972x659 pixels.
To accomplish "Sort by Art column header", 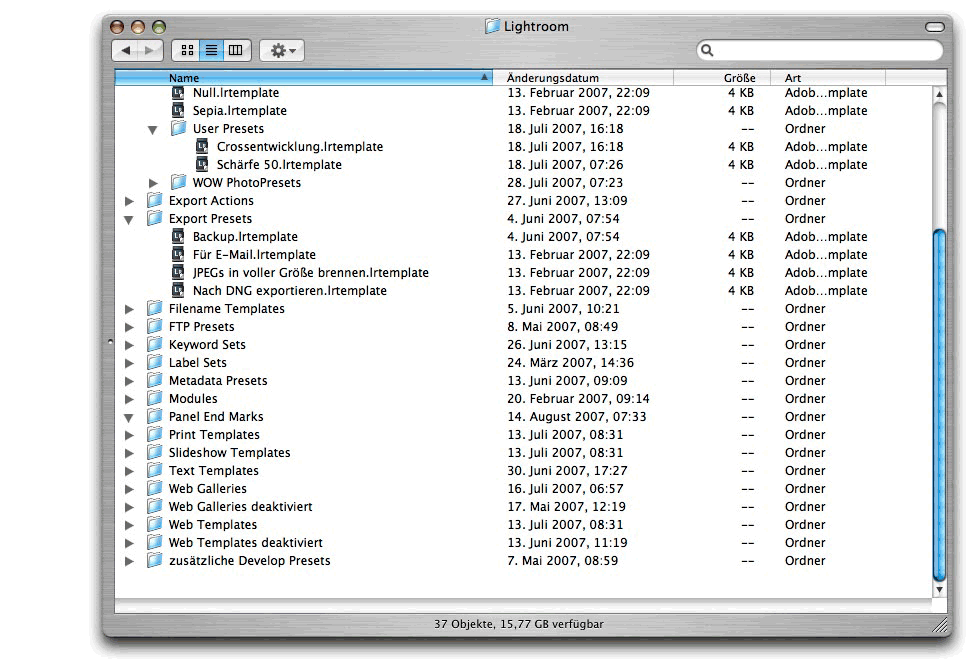I will tap(828, 77).
